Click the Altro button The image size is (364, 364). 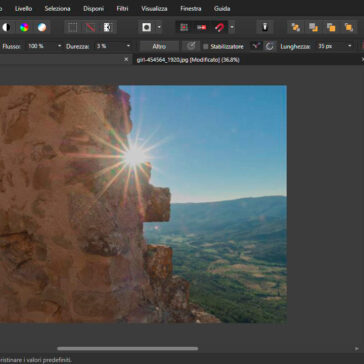click(x=159, y=46)
